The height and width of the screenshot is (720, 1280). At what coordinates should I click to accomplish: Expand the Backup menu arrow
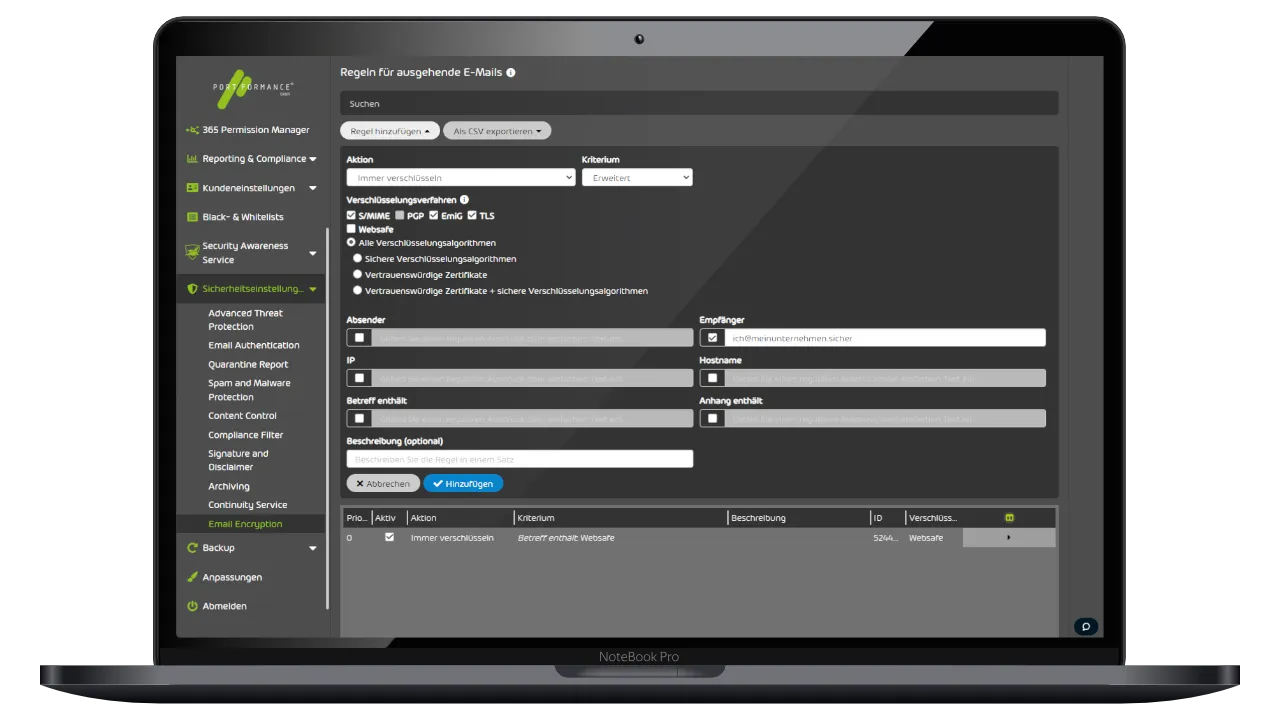pyautogui.click(x=313, y=548)
